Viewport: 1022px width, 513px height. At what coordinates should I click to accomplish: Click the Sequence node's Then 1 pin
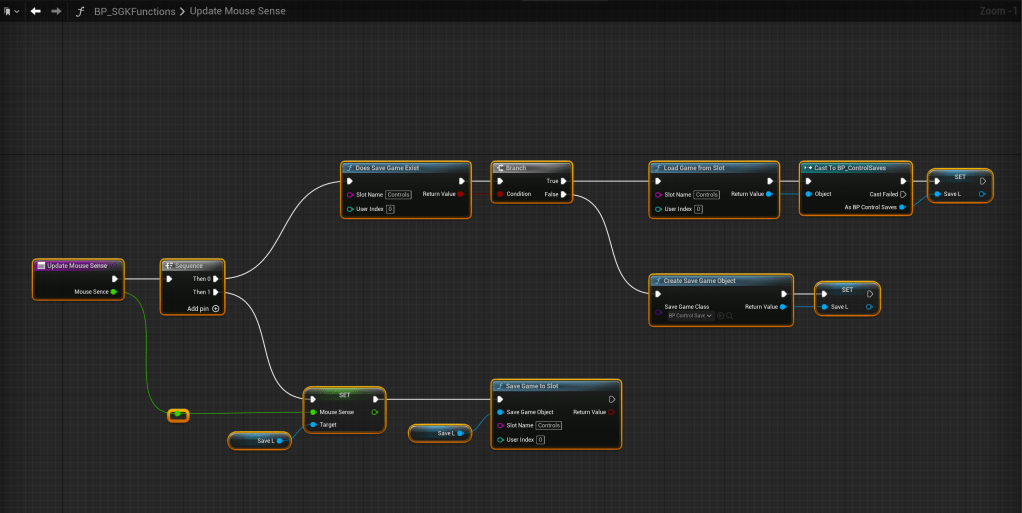coord(215,292)
